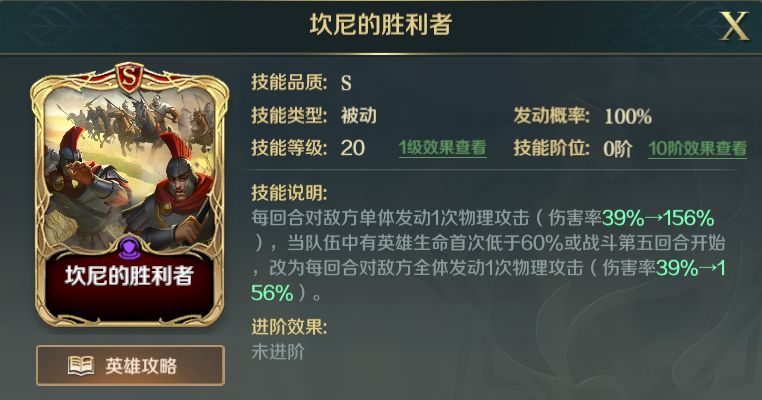The image size is (762, 400).
Task: Click the 技能阶位 0阶 value
Action: pos(618,148)
